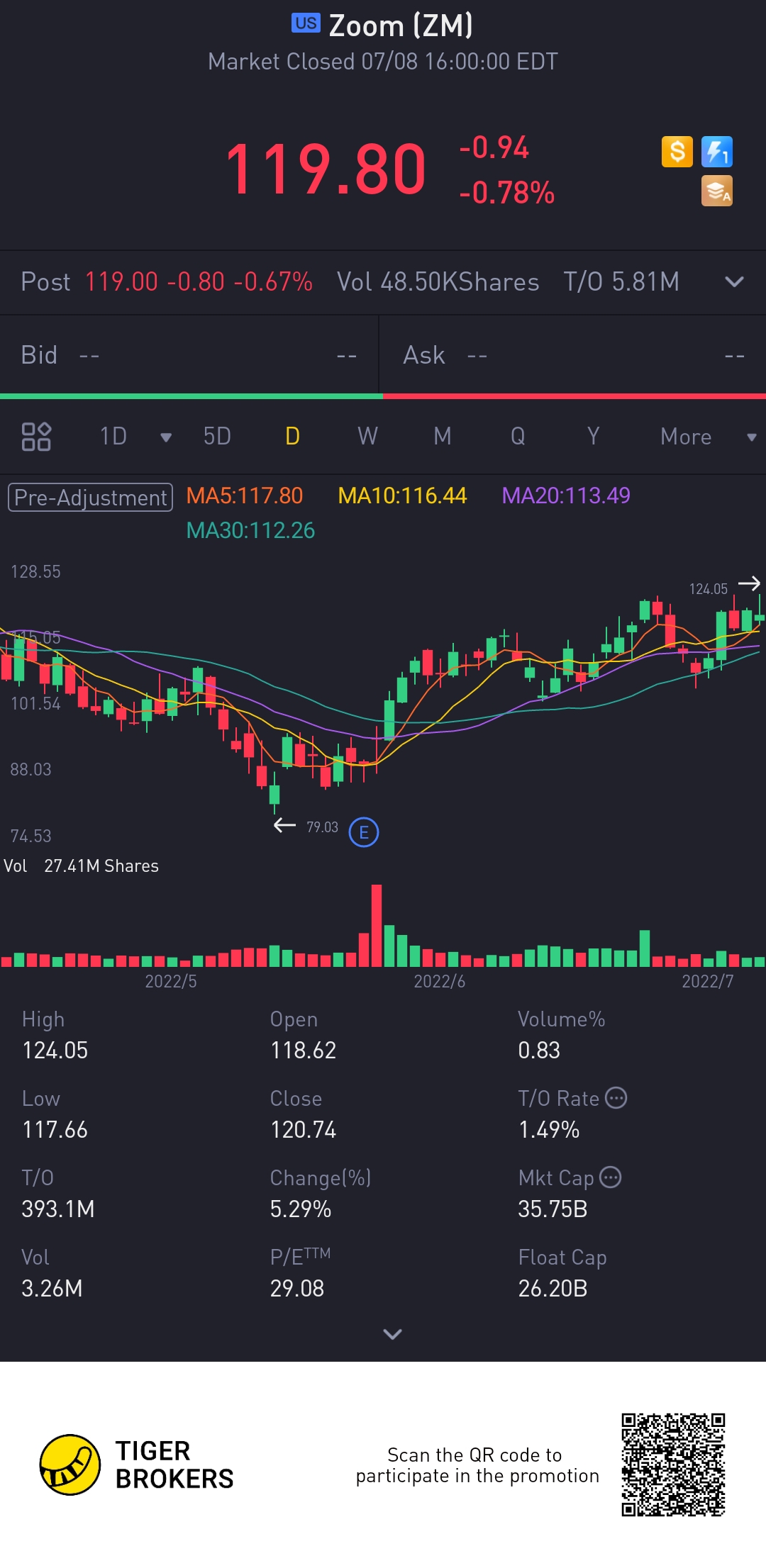The width and height of the screenshot is (766, 1568).
Task: Tap the Zoom (ZM) title
Action: (401, 26)
